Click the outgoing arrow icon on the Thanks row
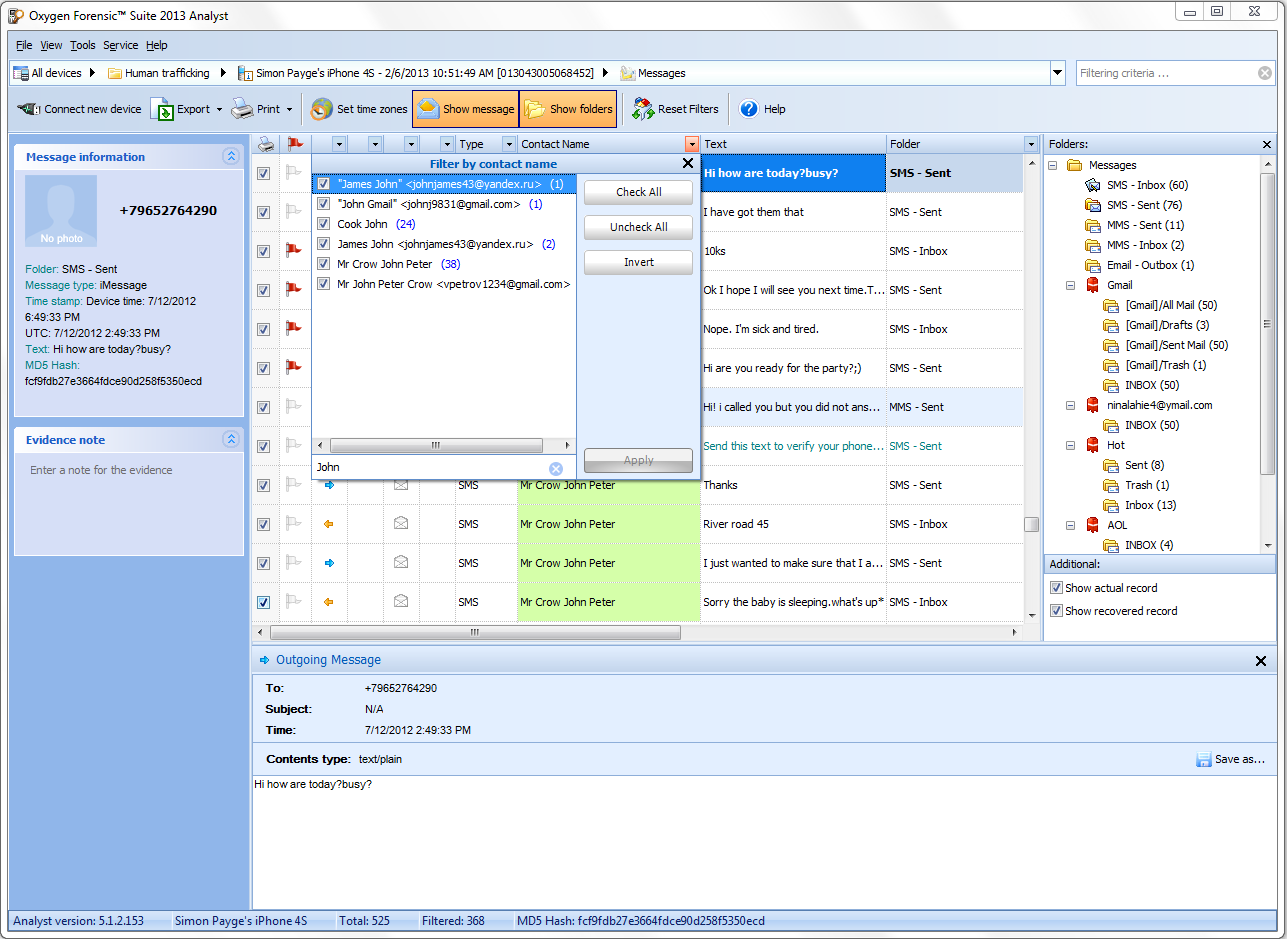Viewport: 1287px width, 939px height. coord(329,485)
